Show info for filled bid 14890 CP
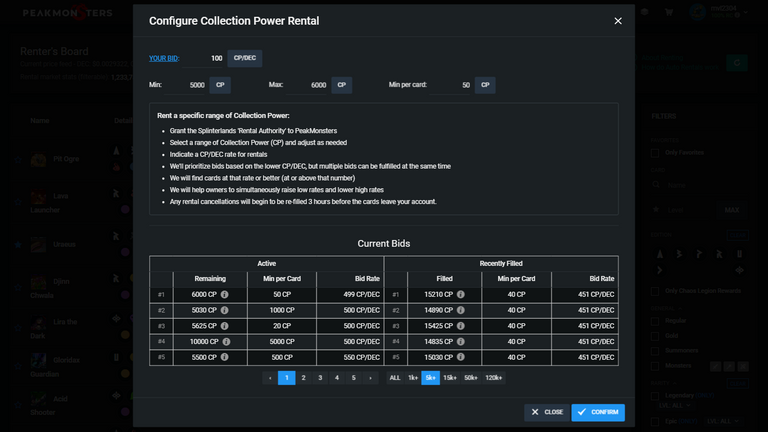This screenshot has height=432, width=768. [x=460, y=310]
